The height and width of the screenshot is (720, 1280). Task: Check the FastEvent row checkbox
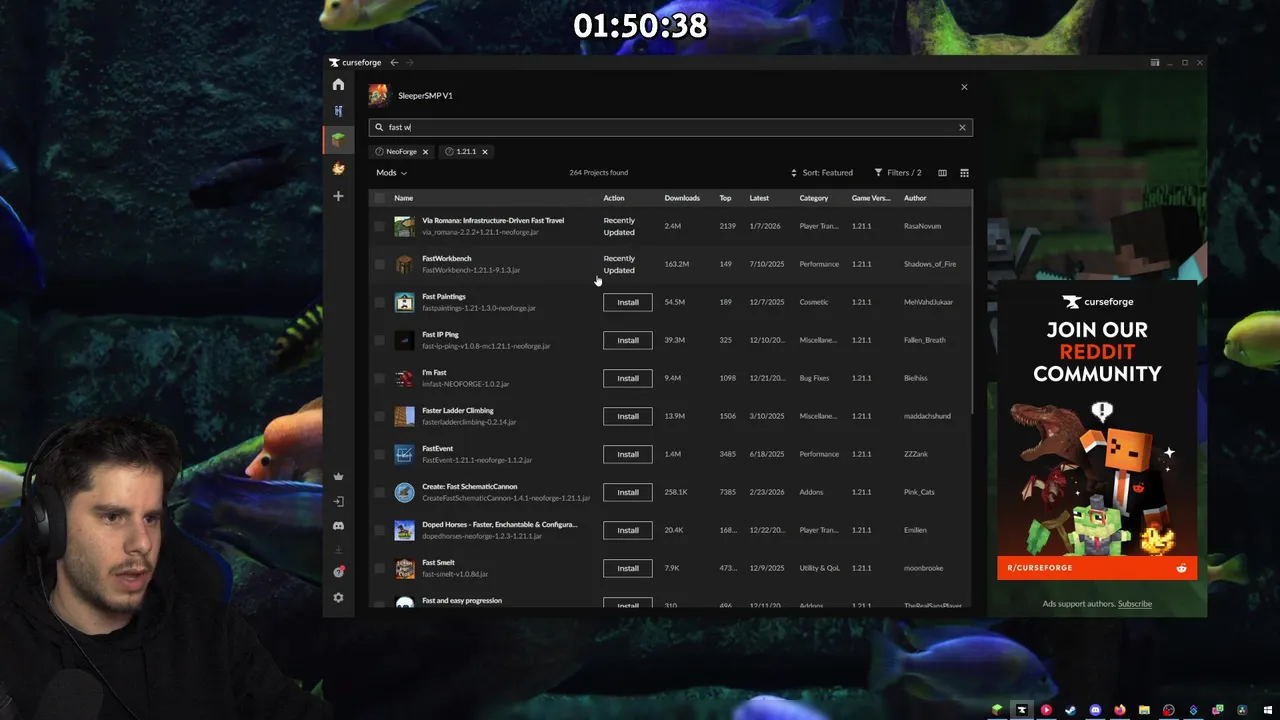coord(379,454)
